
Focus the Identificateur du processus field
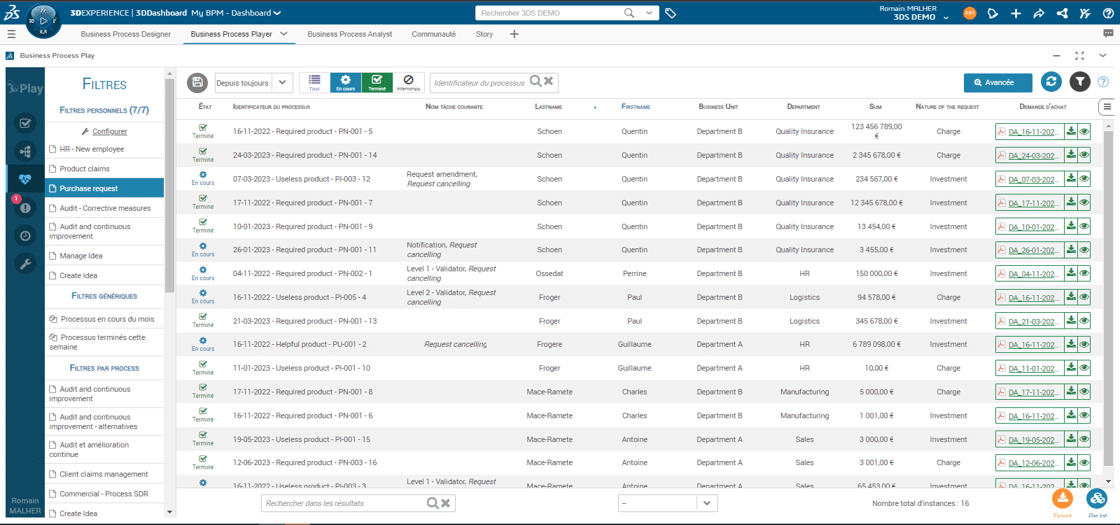pos(479,83)
